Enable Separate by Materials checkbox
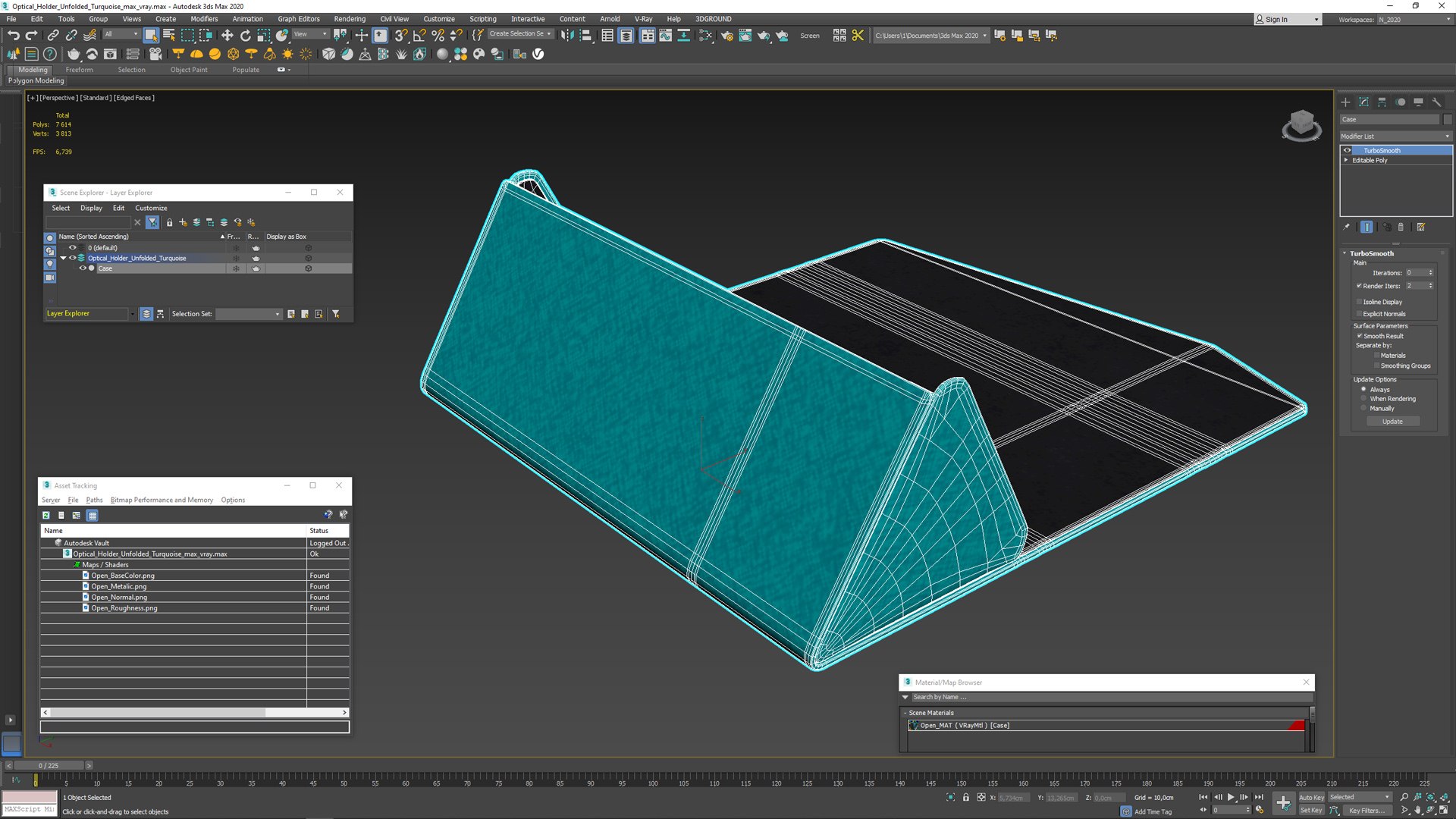This screenshot has width=1456, height=819. [x=1376, y=355]
